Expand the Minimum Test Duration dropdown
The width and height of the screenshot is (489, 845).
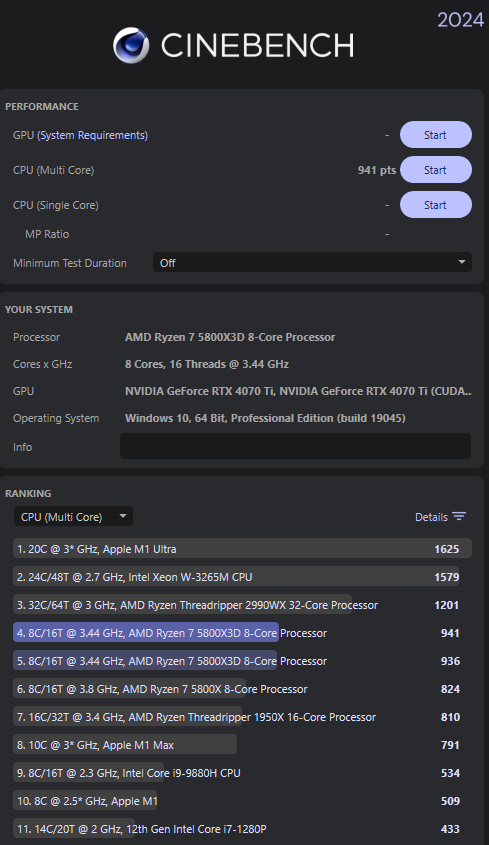click(x=312, y=262)
